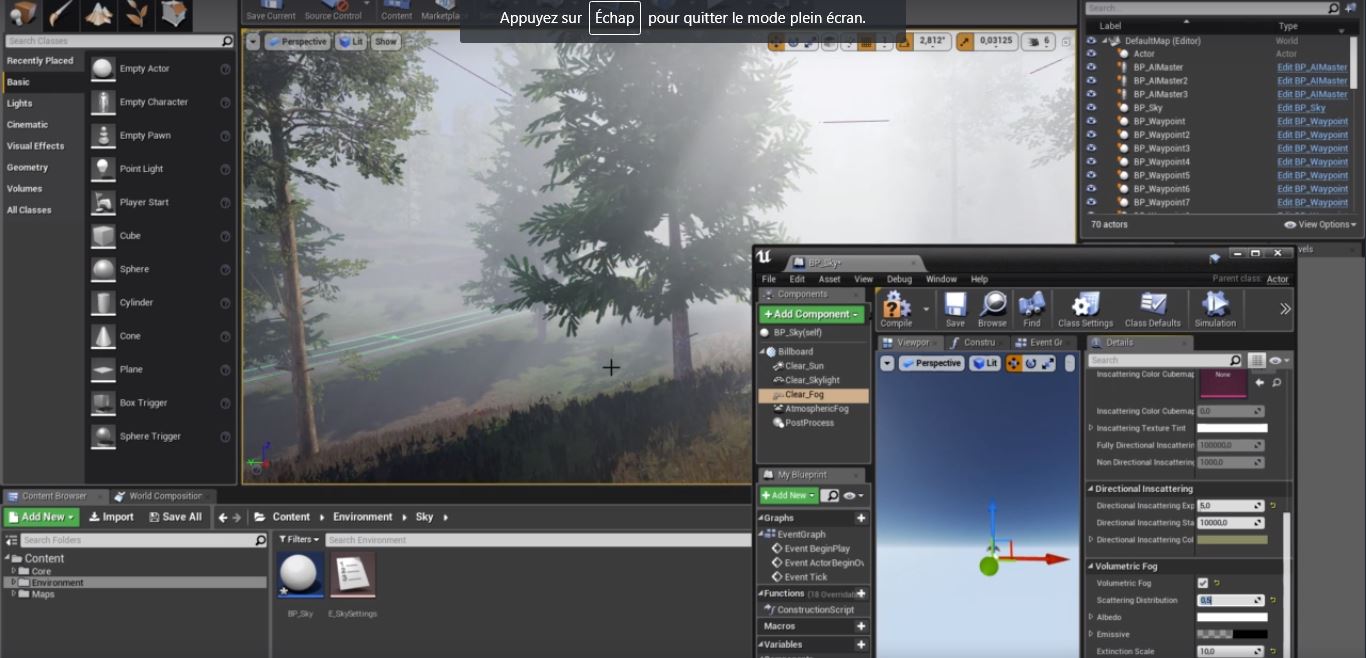Switch to the World Composition tab
This screenshot has width=1366, height=658.
click(158, 496)
